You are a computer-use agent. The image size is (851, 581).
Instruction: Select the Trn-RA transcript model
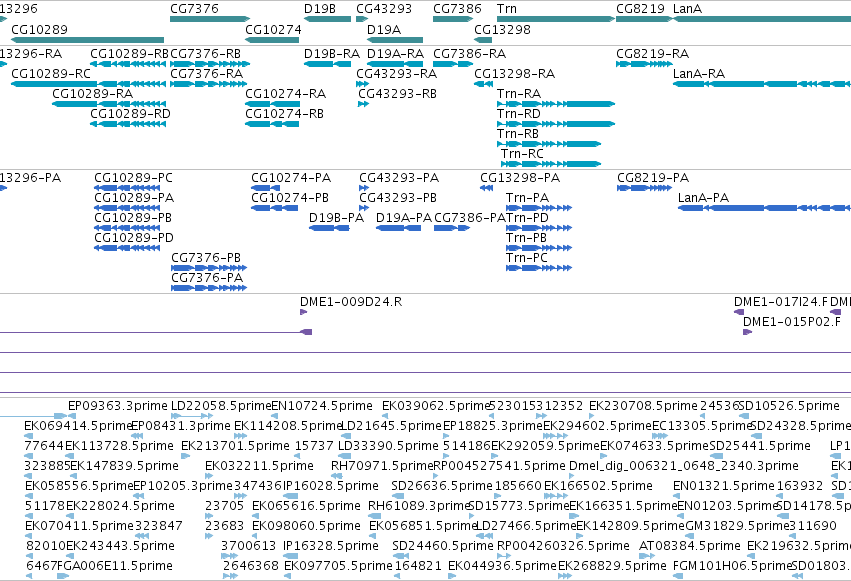556,104
